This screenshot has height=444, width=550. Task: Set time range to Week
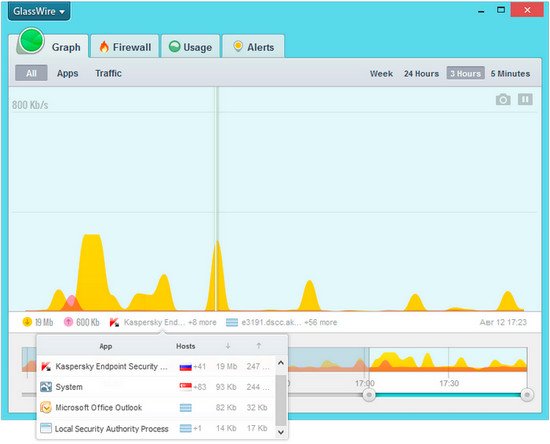tap(381, 74)
